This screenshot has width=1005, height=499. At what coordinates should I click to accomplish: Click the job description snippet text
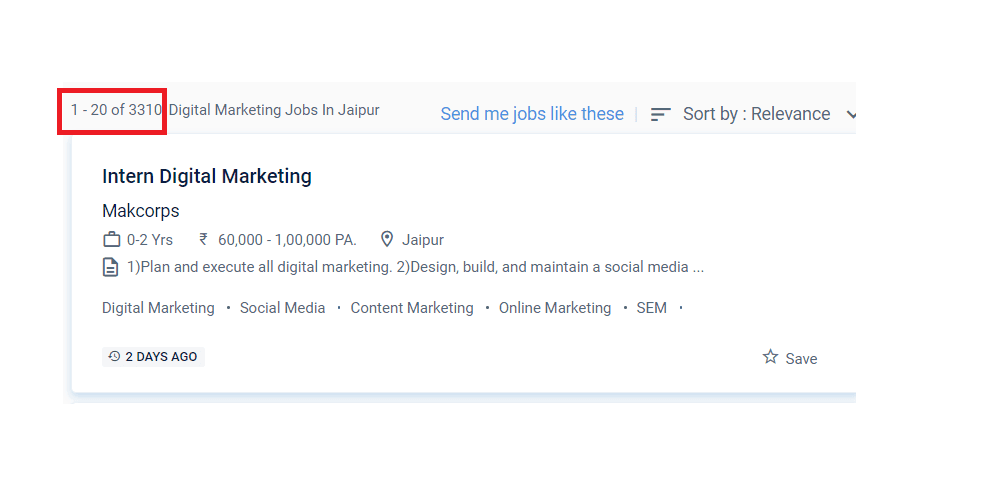(x=415, y=267)
